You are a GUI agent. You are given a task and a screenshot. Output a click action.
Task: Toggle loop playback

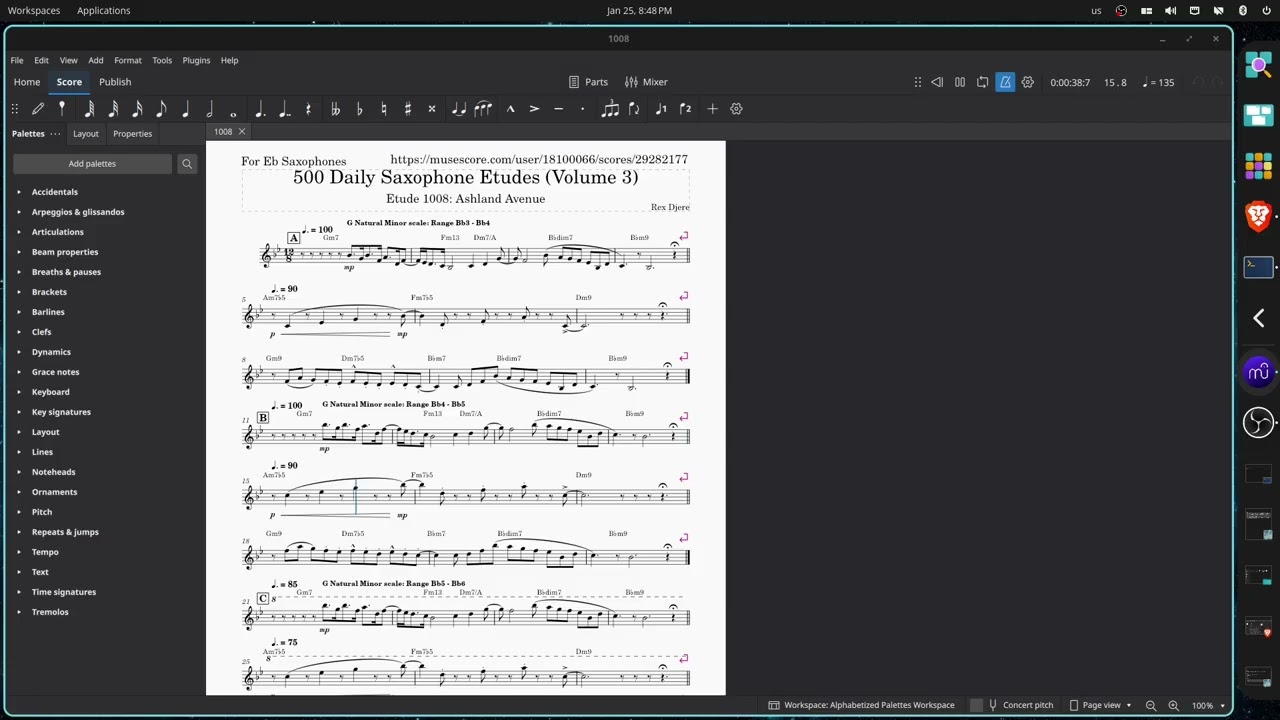(x=982, y=82)
